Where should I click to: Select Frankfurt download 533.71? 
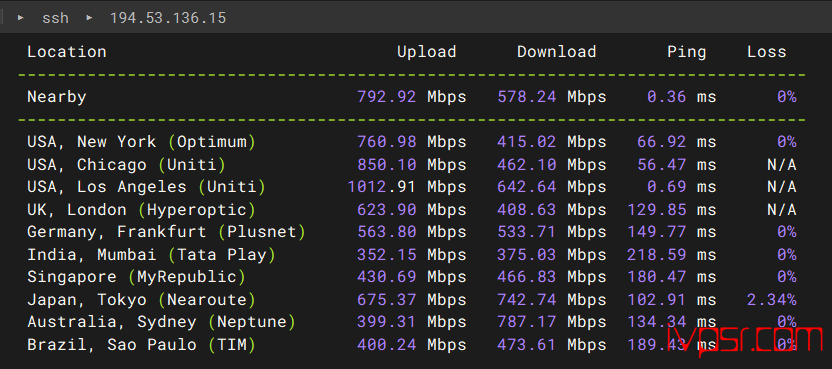[527, 232]
